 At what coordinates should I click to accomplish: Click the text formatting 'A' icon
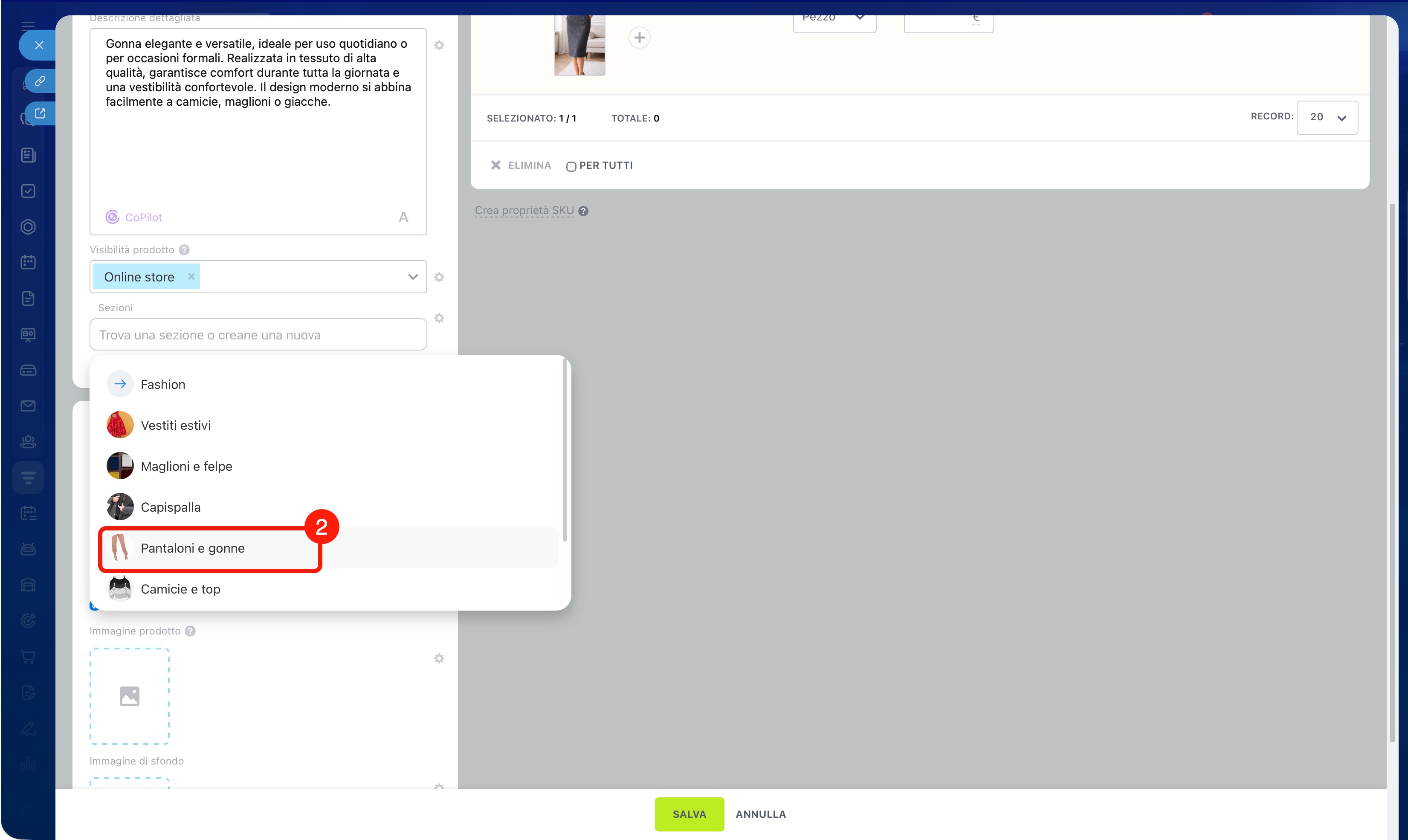click(x=403, y=217)
